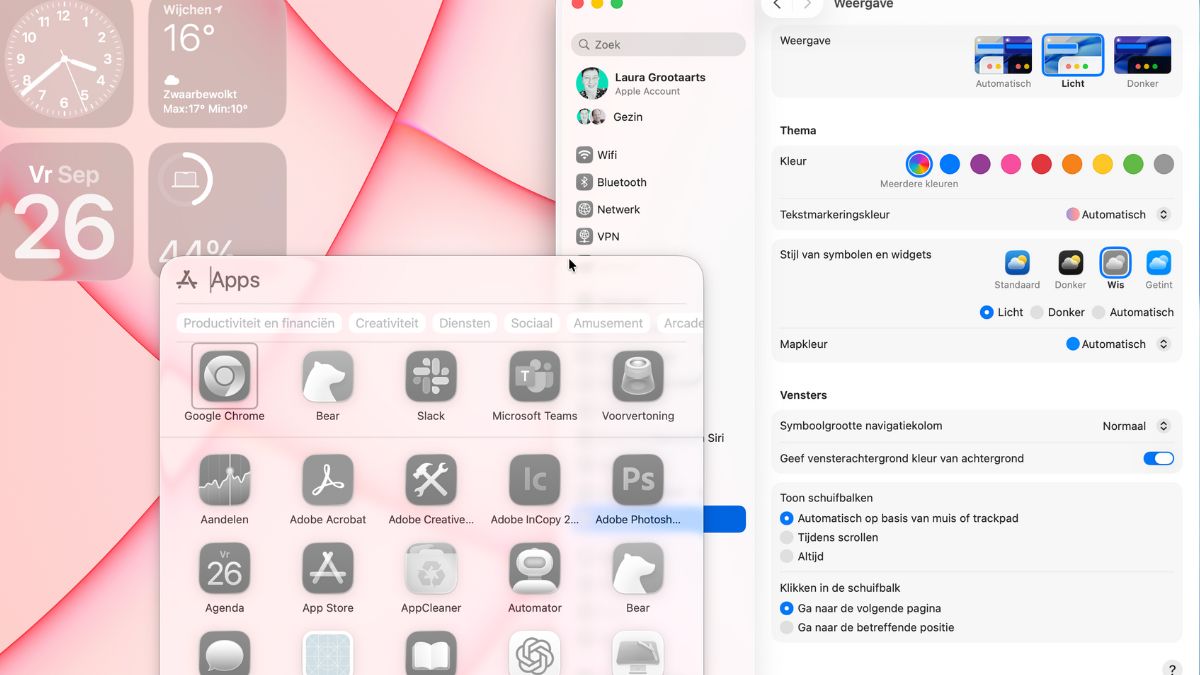This screenshot has width=1200, height=675.
Task: Open Adobe Acrobat app icon
Action: coord(328,481)
